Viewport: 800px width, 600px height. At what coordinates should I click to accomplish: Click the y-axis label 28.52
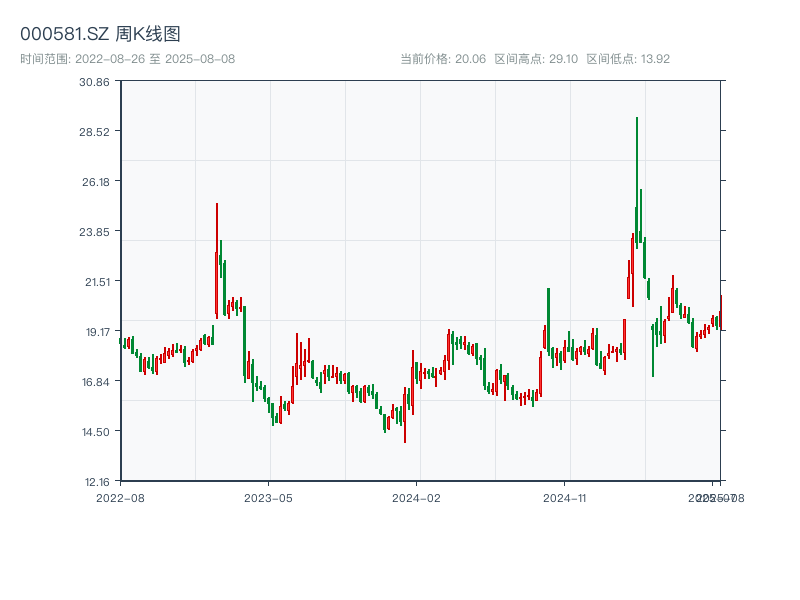94,132
